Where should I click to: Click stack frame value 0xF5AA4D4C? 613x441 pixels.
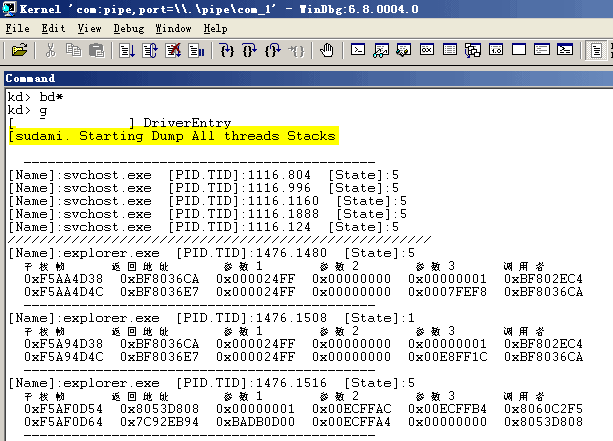click(64, 292)
